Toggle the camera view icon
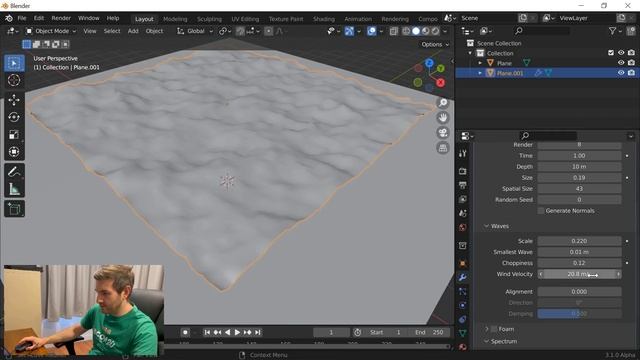 pyautogui.click(x=443, y=133)
